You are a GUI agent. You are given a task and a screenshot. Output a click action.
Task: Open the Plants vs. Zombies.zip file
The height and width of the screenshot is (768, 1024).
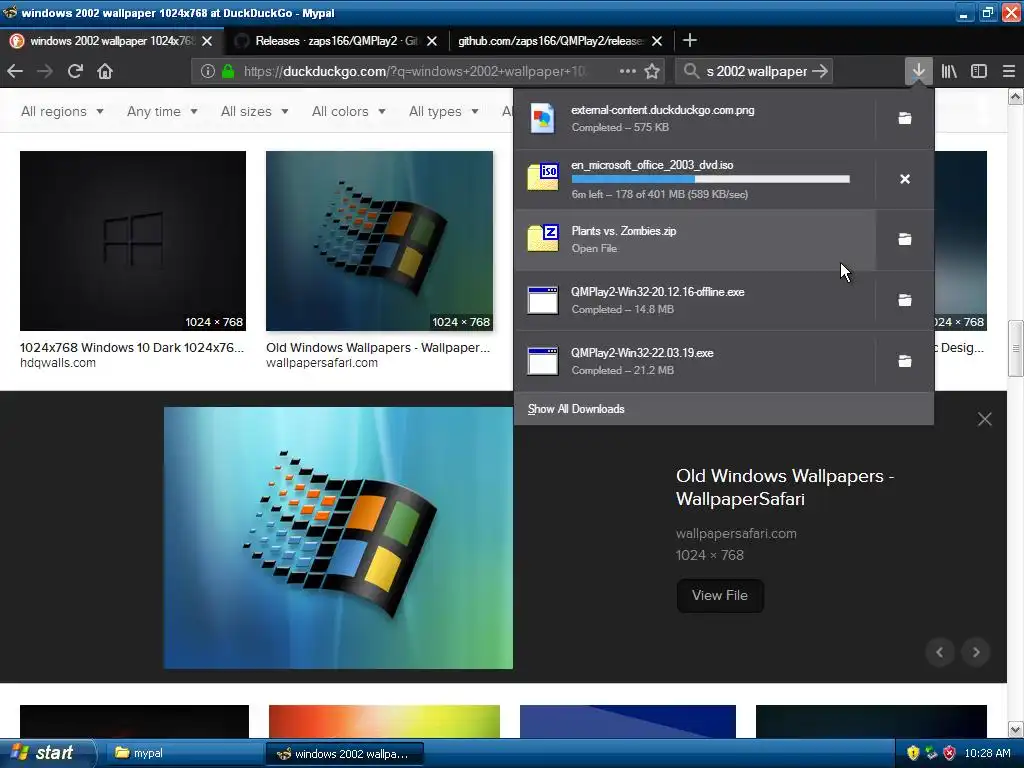[696, 239]
